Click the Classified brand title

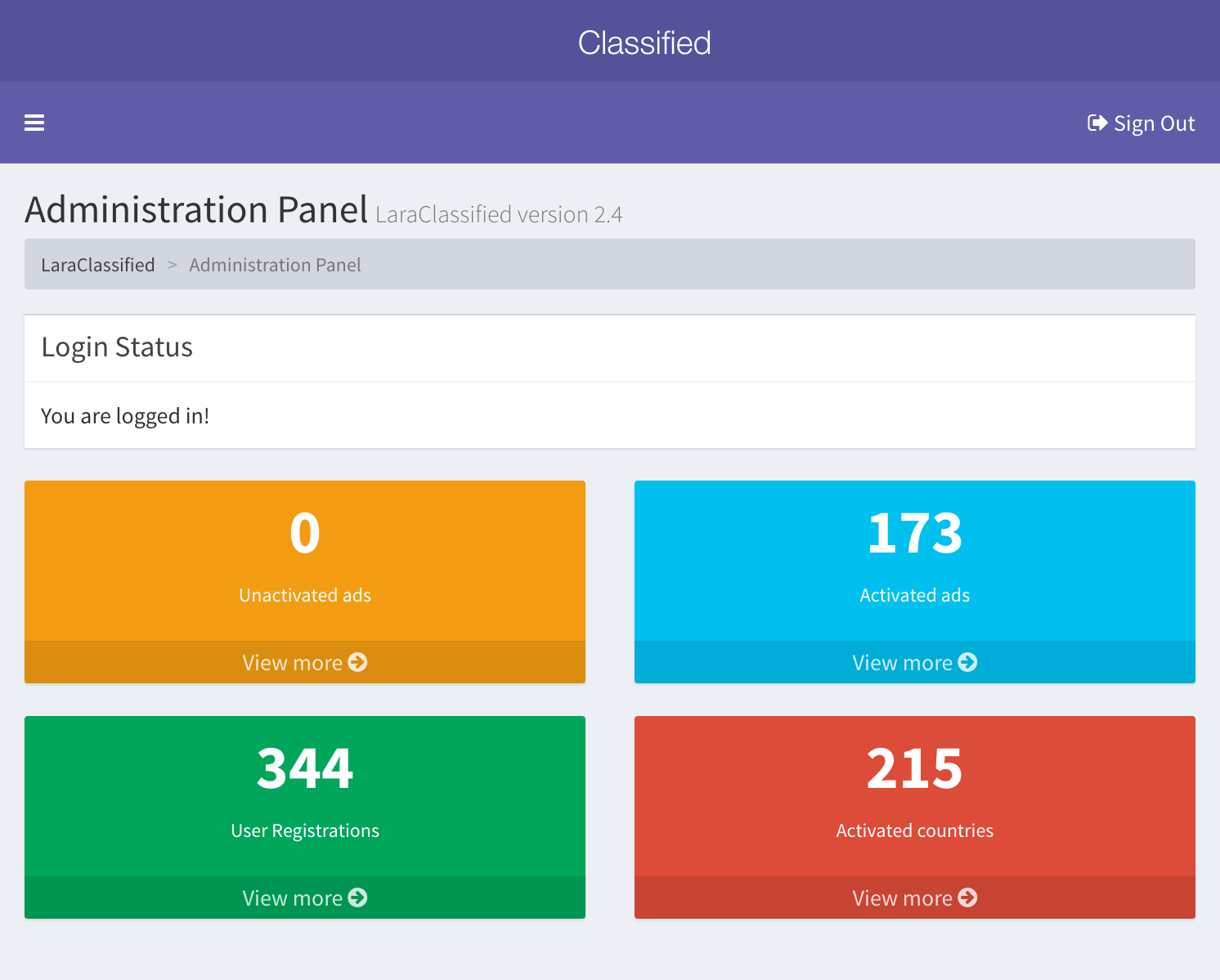[644, 42]
